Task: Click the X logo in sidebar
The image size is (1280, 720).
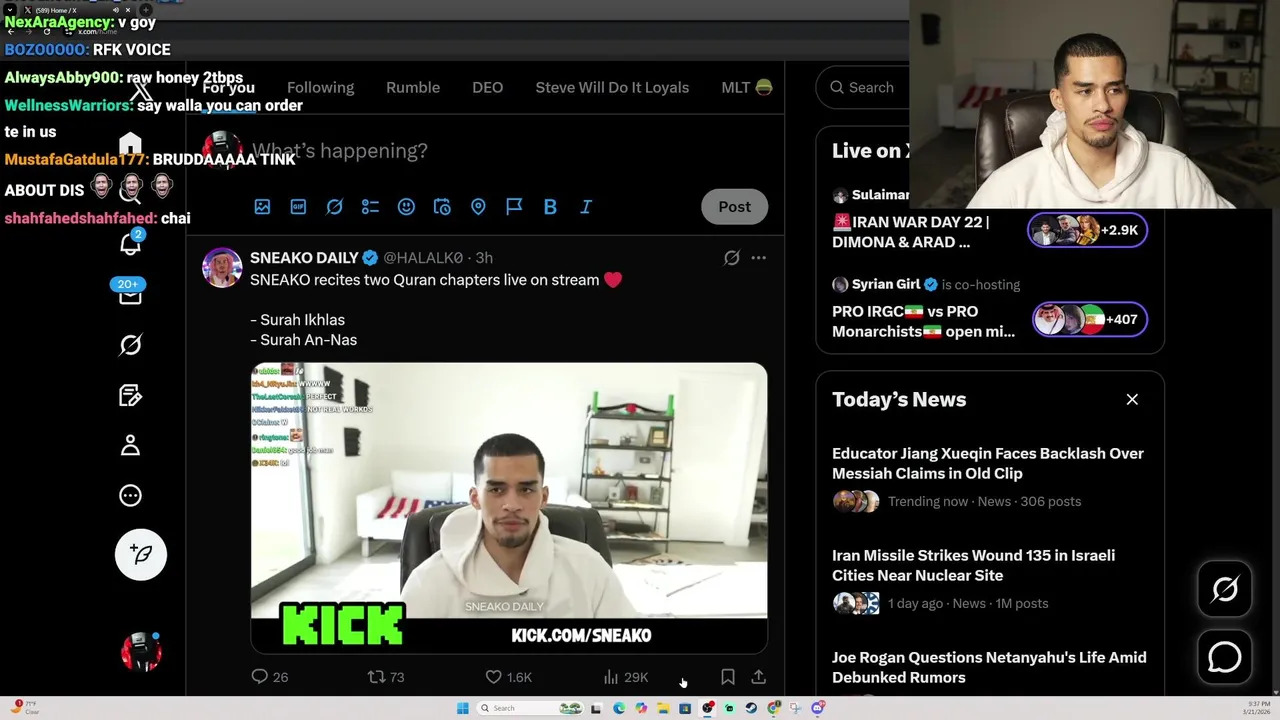Action: (x=142, y=93)
